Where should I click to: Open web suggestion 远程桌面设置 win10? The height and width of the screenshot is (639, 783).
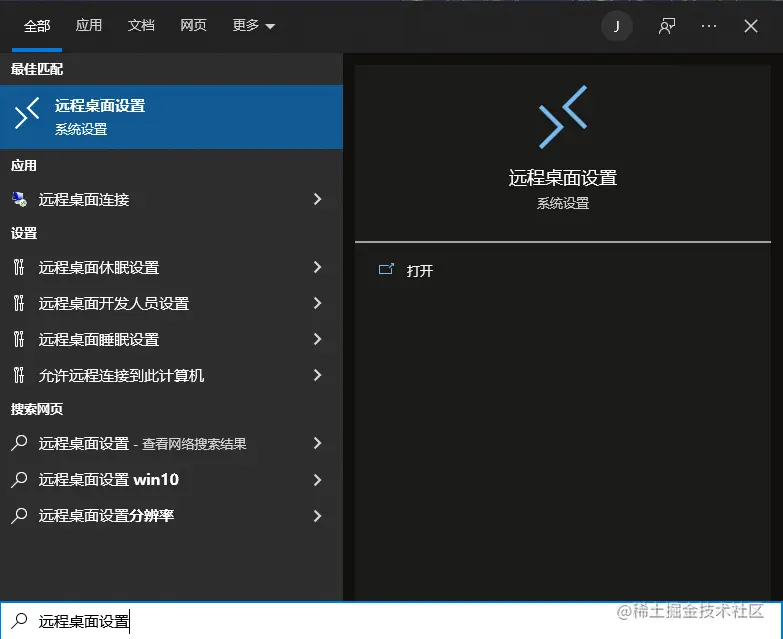[x=171, y=480]
